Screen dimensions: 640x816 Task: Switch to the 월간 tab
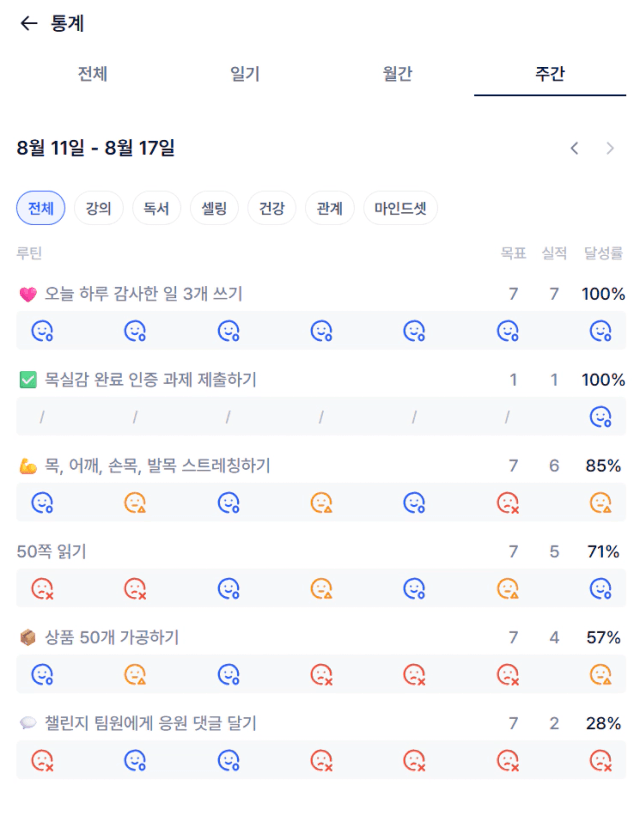tap(398, 73)
